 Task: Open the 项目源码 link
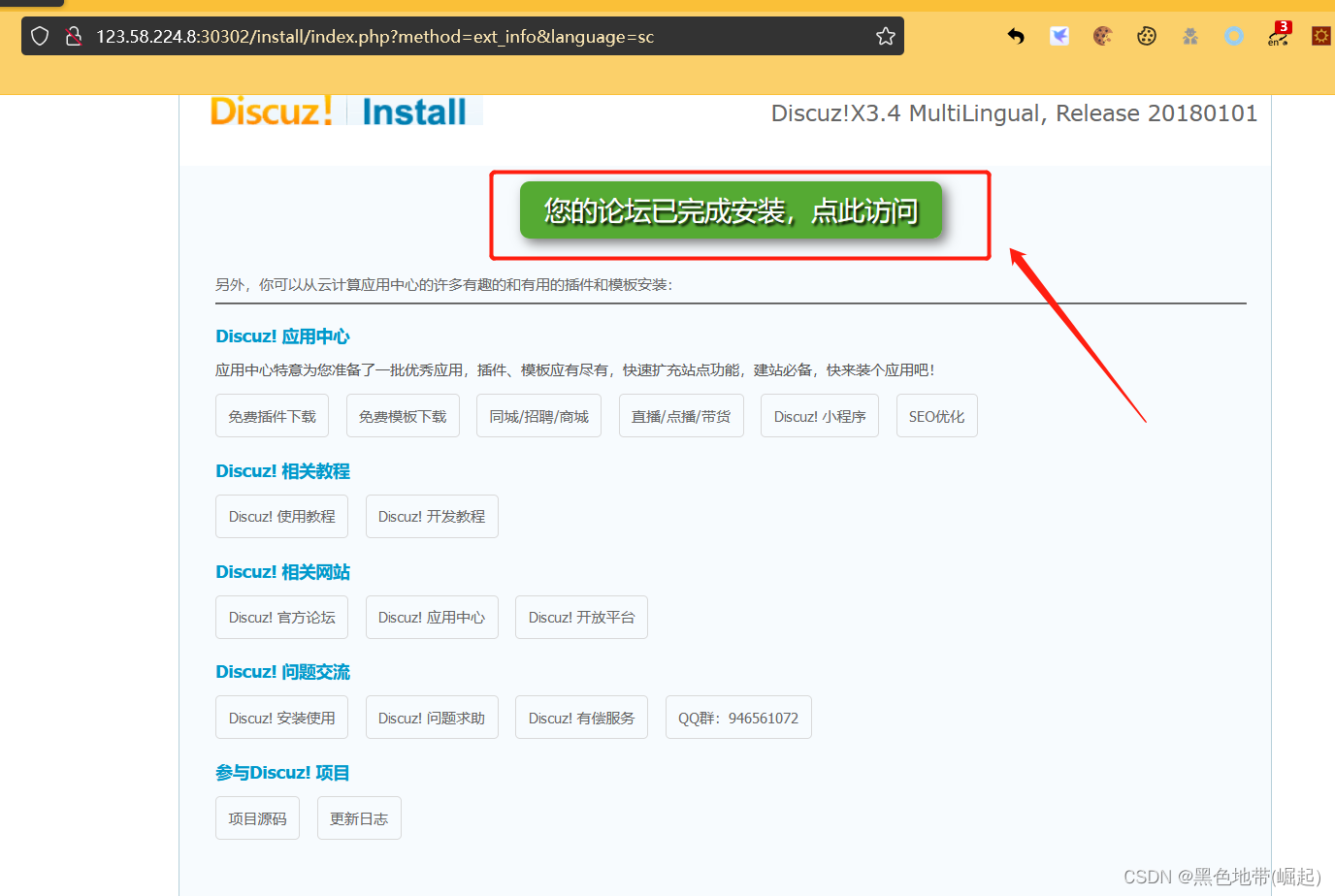coord(257,817)
